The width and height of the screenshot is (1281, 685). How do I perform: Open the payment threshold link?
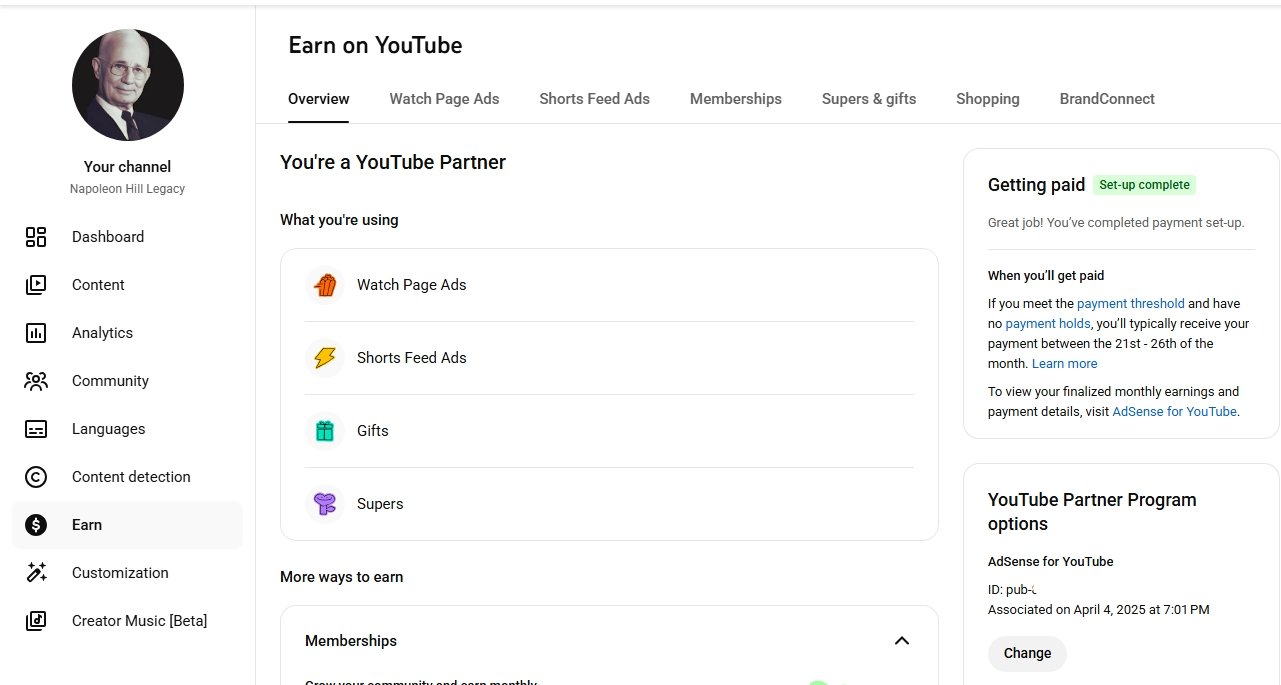(1130, 304)
